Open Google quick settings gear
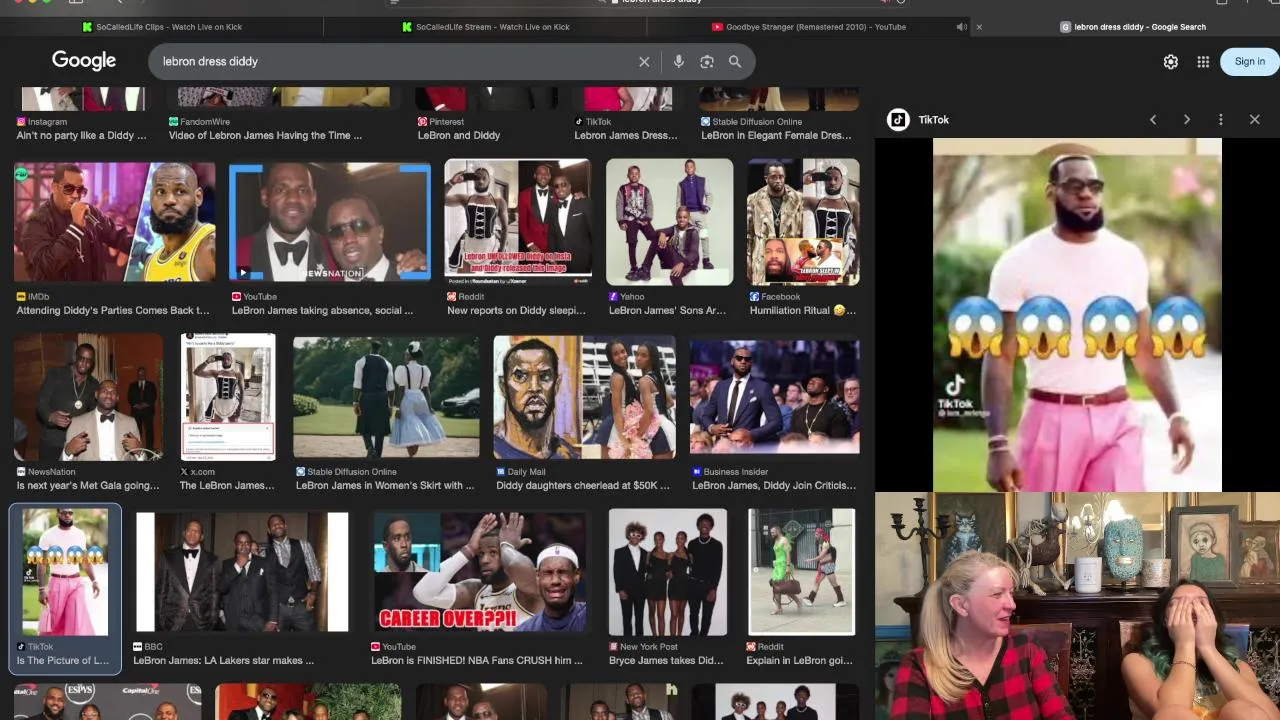Image resolution: width=1280 pixels, height=720 pixels. tap(1171, 62)
